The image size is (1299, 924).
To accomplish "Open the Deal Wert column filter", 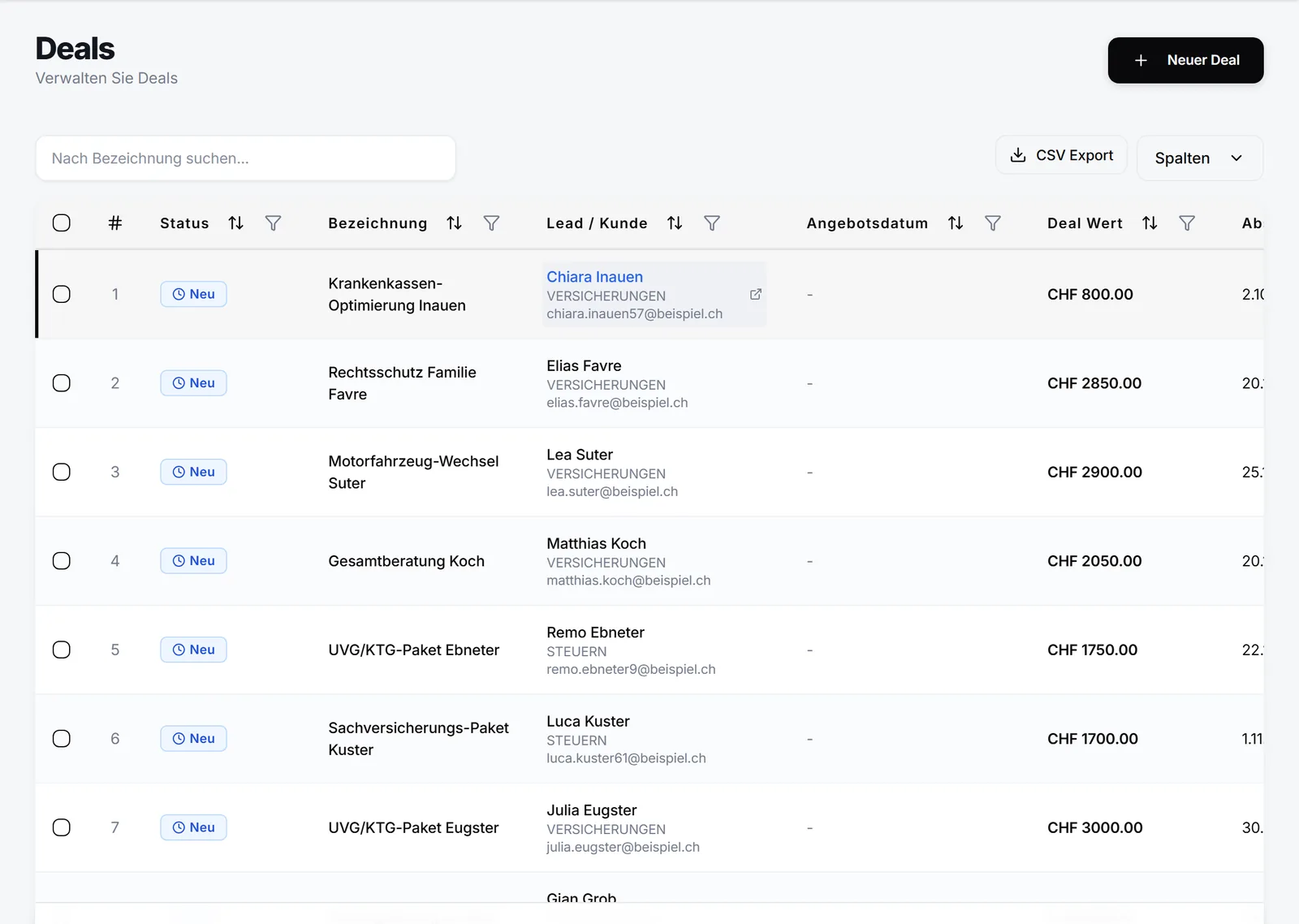I will point(1187,223).
